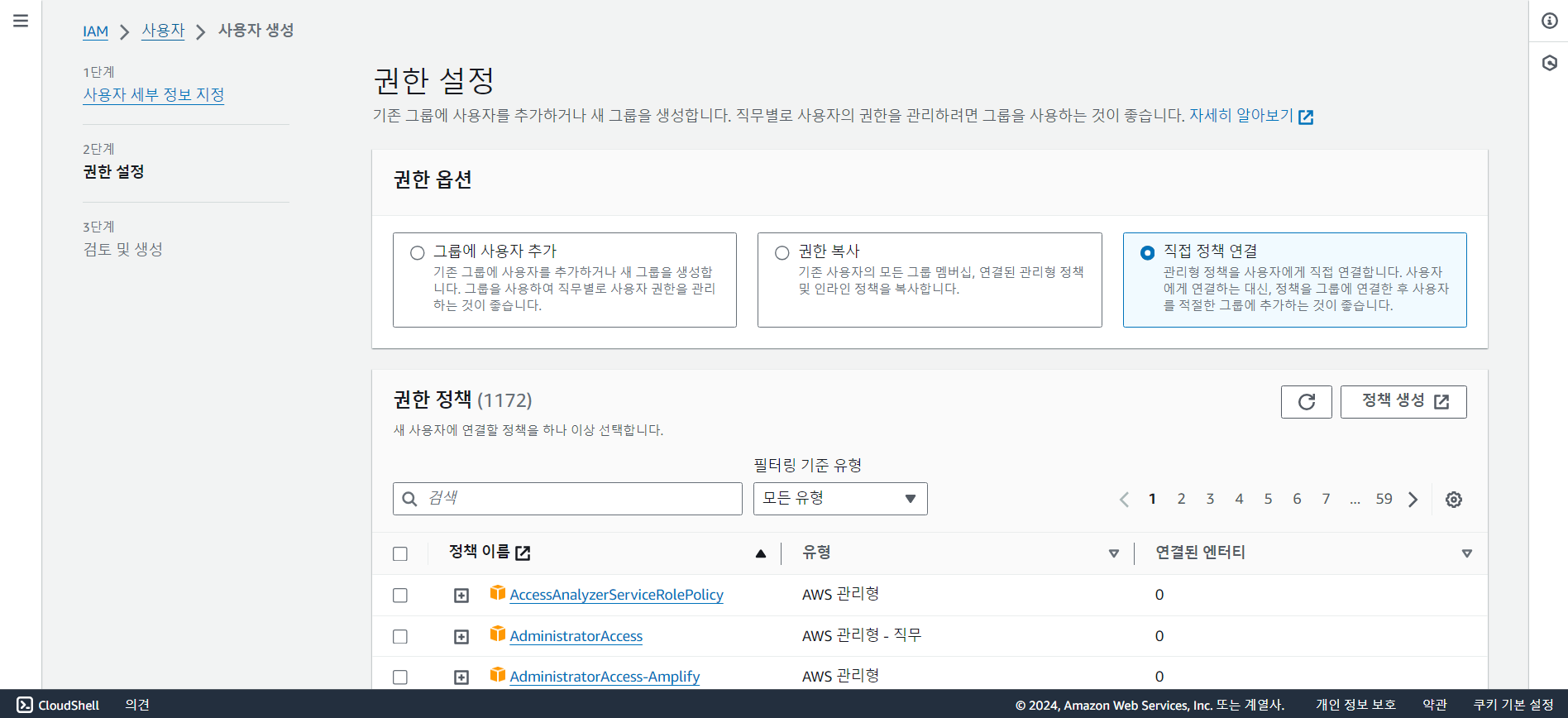
Task: Expand AdministratorAccess row details
Action: coord(461,637)
